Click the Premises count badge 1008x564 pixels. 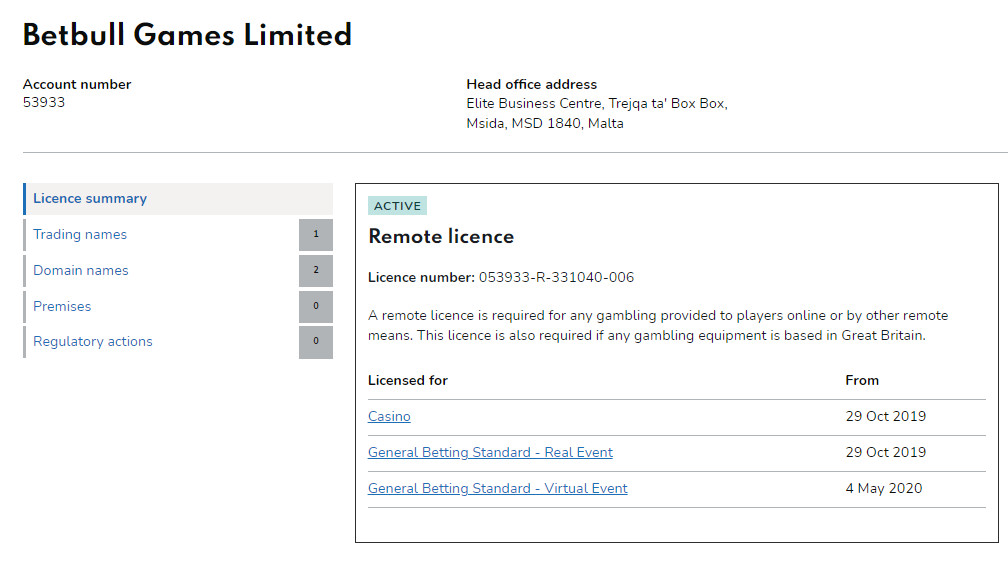click(316, 307)
